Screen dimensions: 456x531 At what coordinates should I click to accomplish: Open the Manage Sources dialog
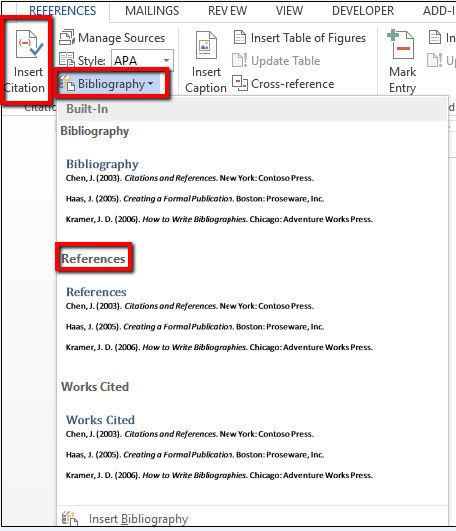click(x=112, y=38)
